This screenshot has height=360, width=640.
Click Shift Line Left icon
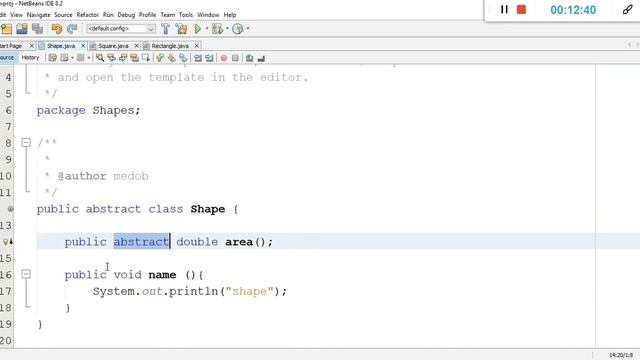198,58
